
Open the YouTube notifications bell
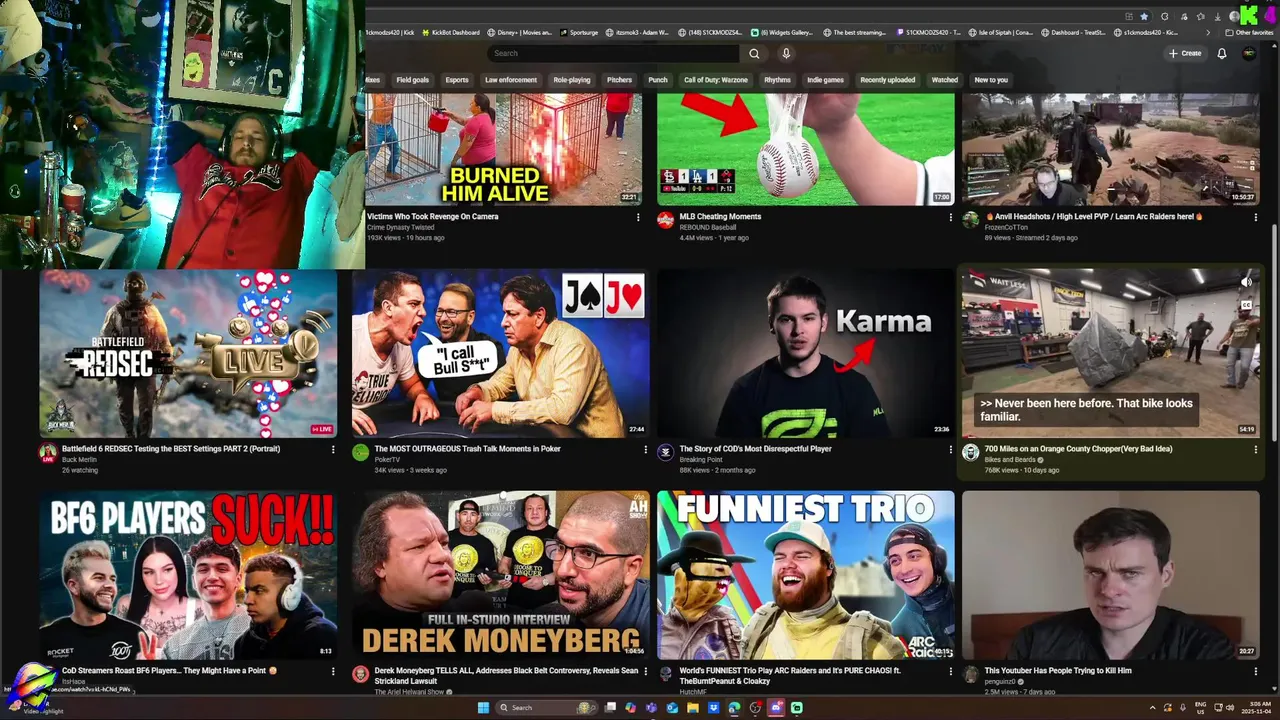point(1221,53)
